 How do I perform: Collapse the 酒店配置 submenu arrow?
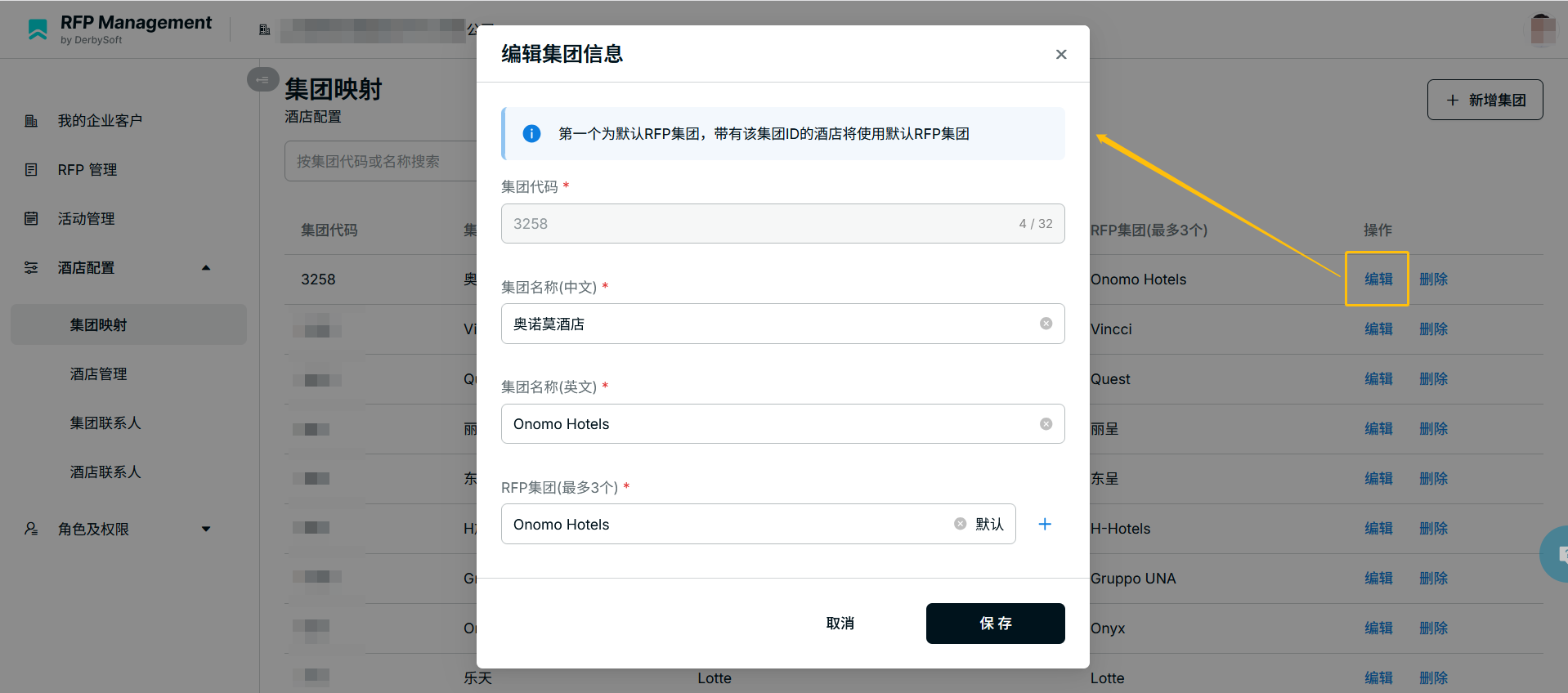coord(206,268)
